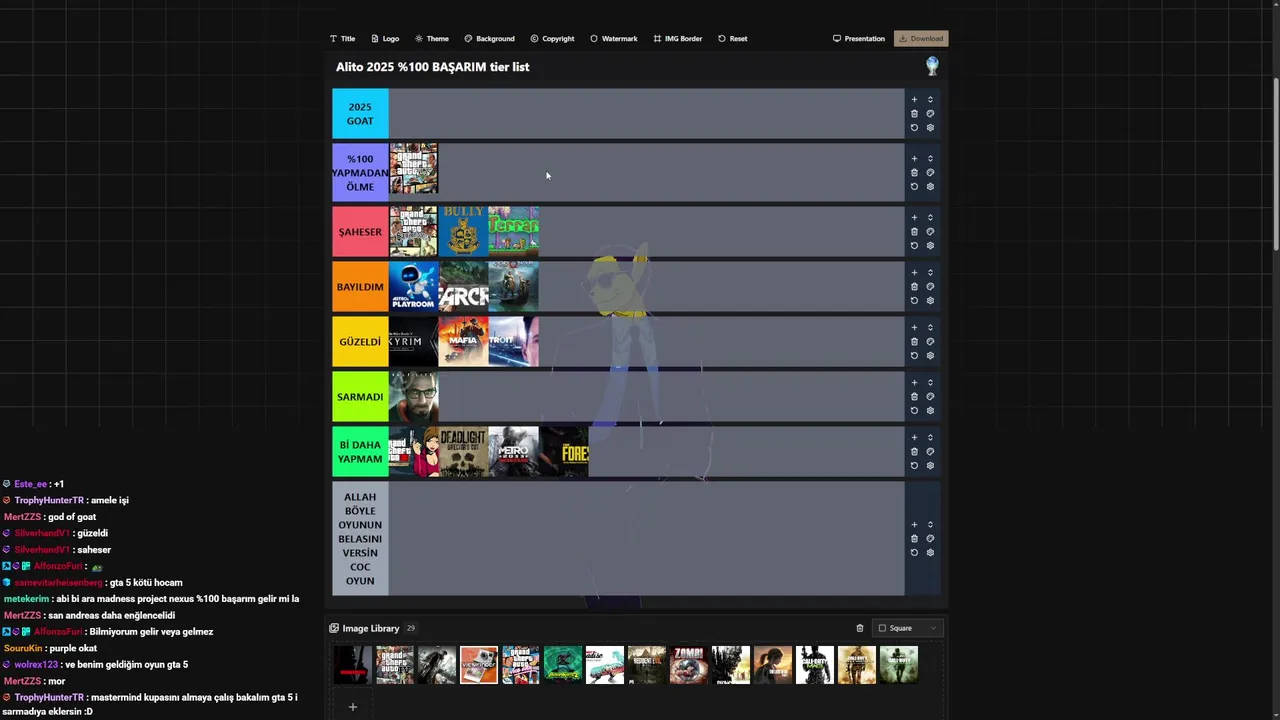Reorder the ŞAHESER row with up-down arrows

[930, 218]
